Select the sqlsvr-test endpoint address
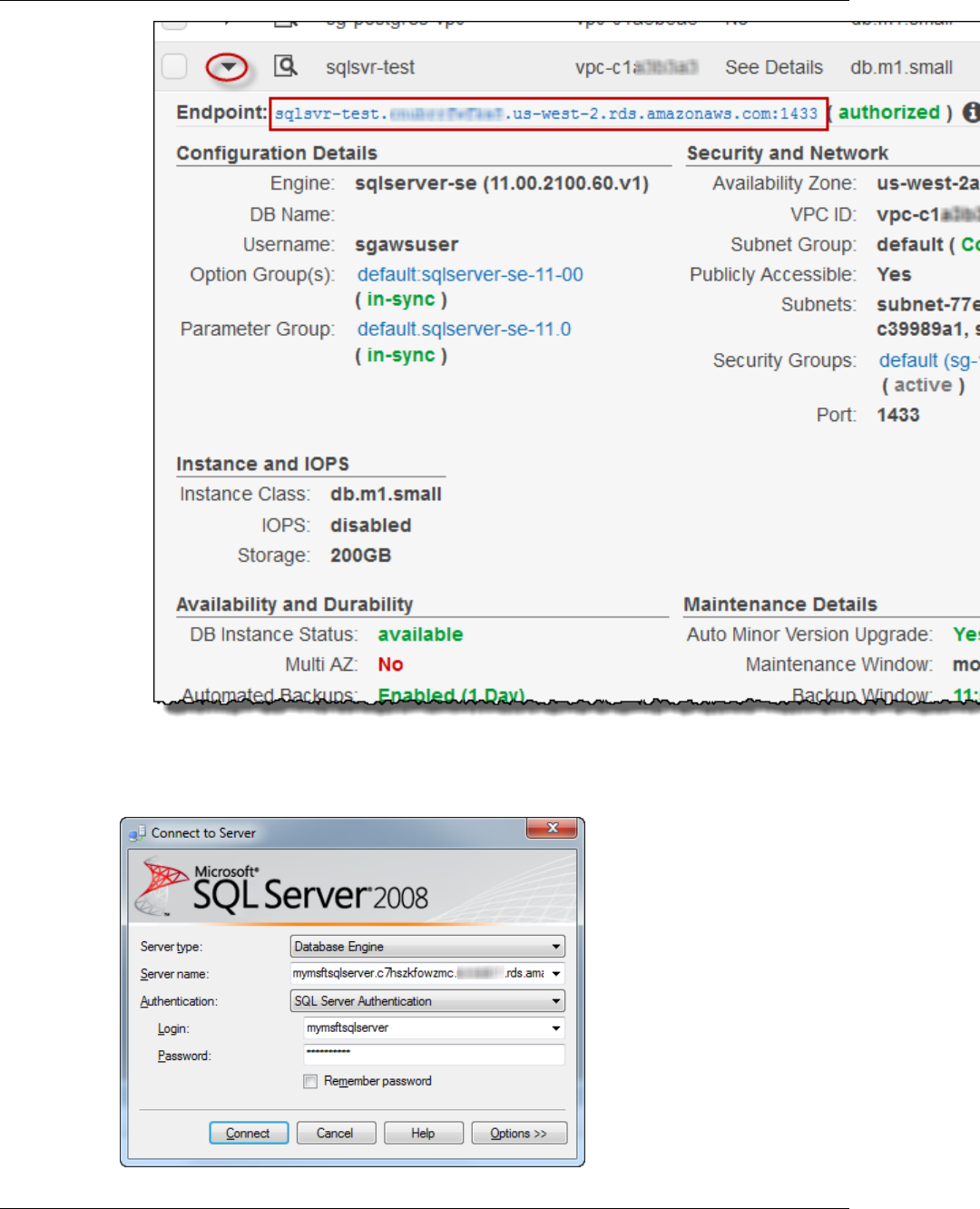 coord(546,113)
